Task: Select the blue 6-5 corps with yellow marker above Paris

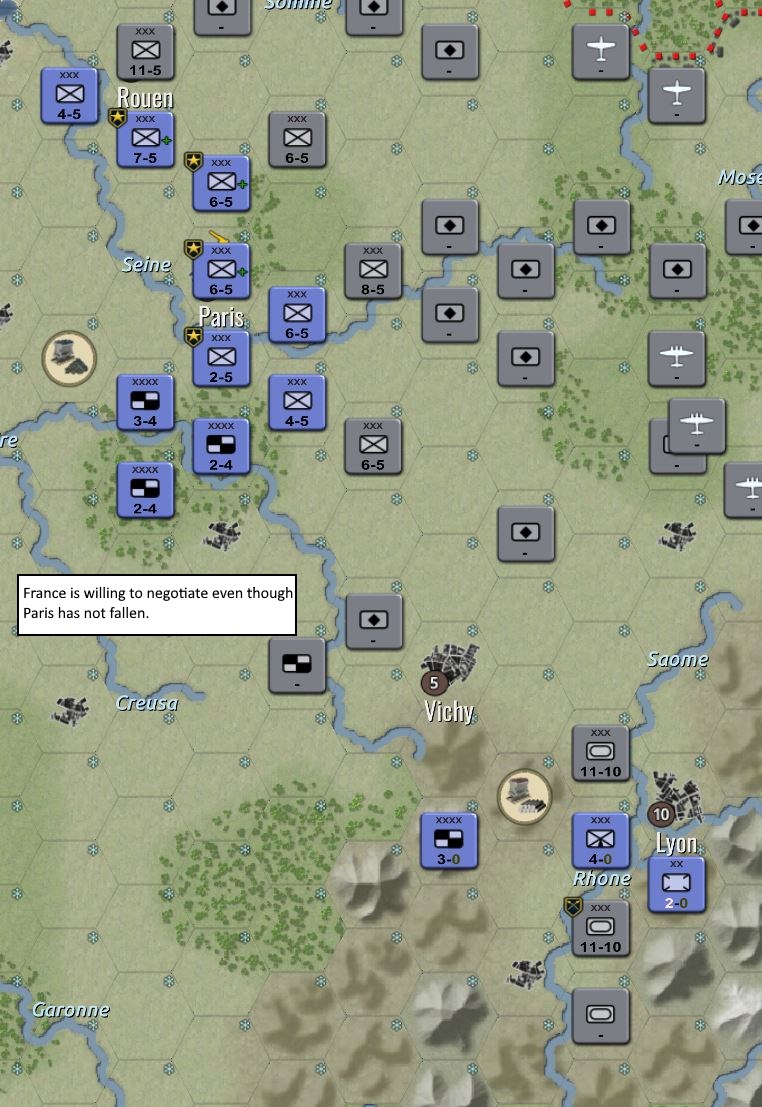Action: 221,271
